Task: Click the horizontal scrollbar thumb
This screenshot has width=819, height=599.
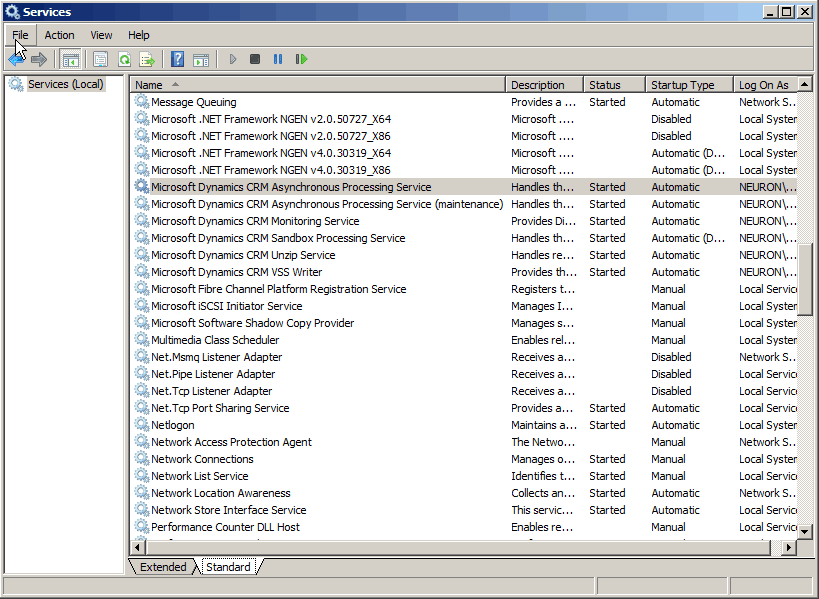Action: pyautogui.click(x=458, y=547)
